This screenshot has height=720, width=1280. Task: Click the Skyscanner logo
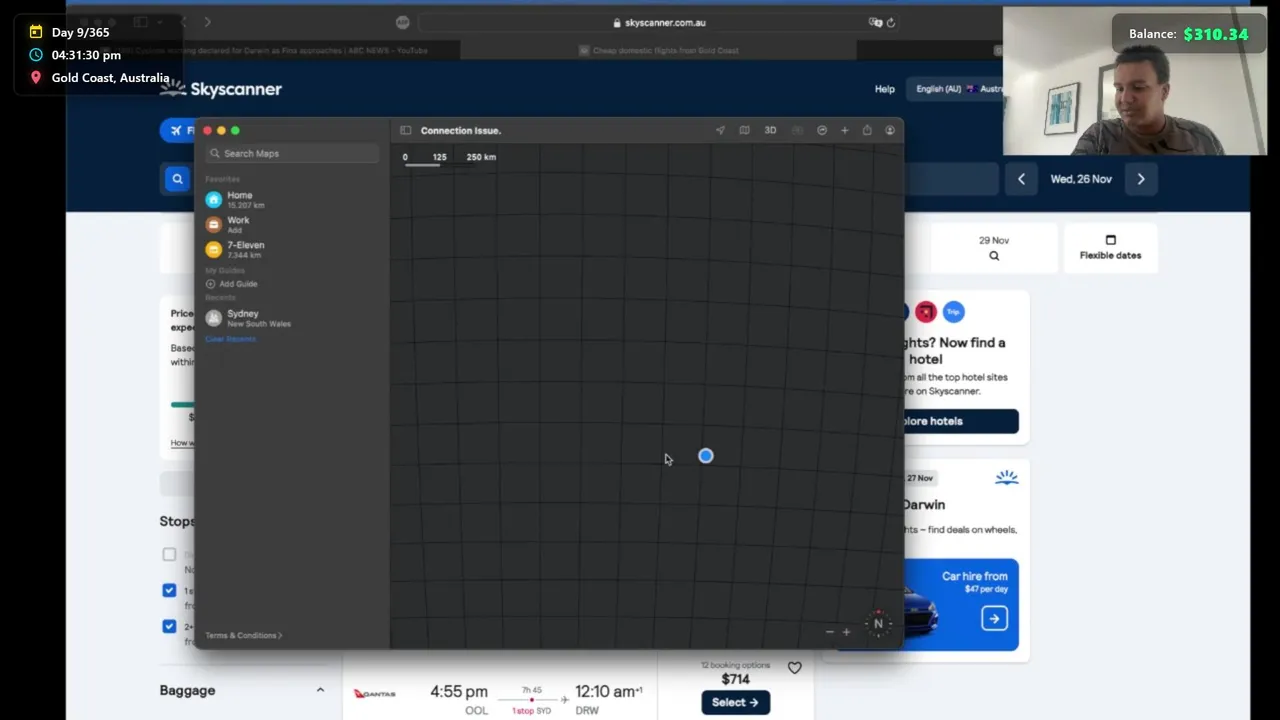point(221,89)
